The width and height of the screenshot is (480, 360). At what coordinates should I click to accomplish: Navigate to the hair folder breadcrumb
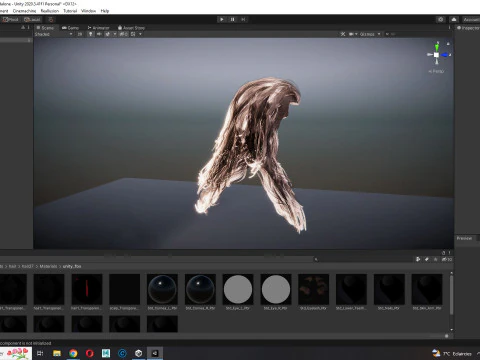click(12, 266)
